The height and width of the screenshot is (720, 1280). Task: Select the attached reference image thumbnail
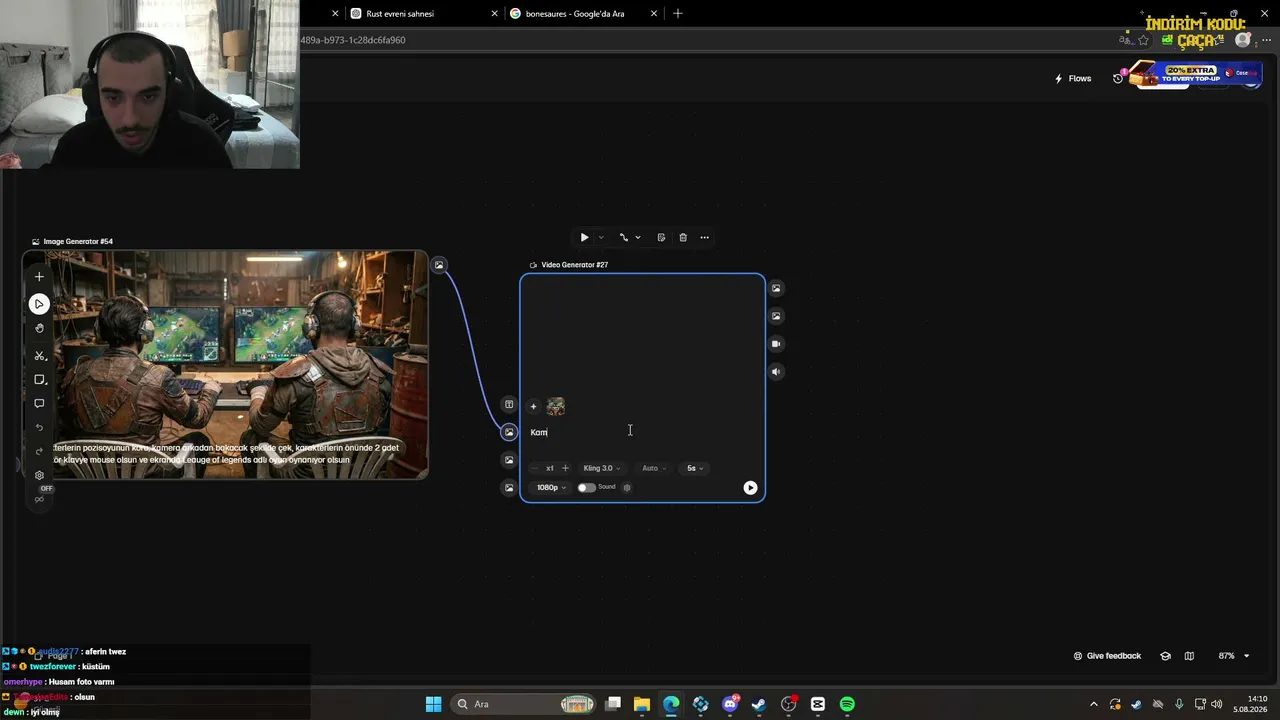click(x=556, y=406)
